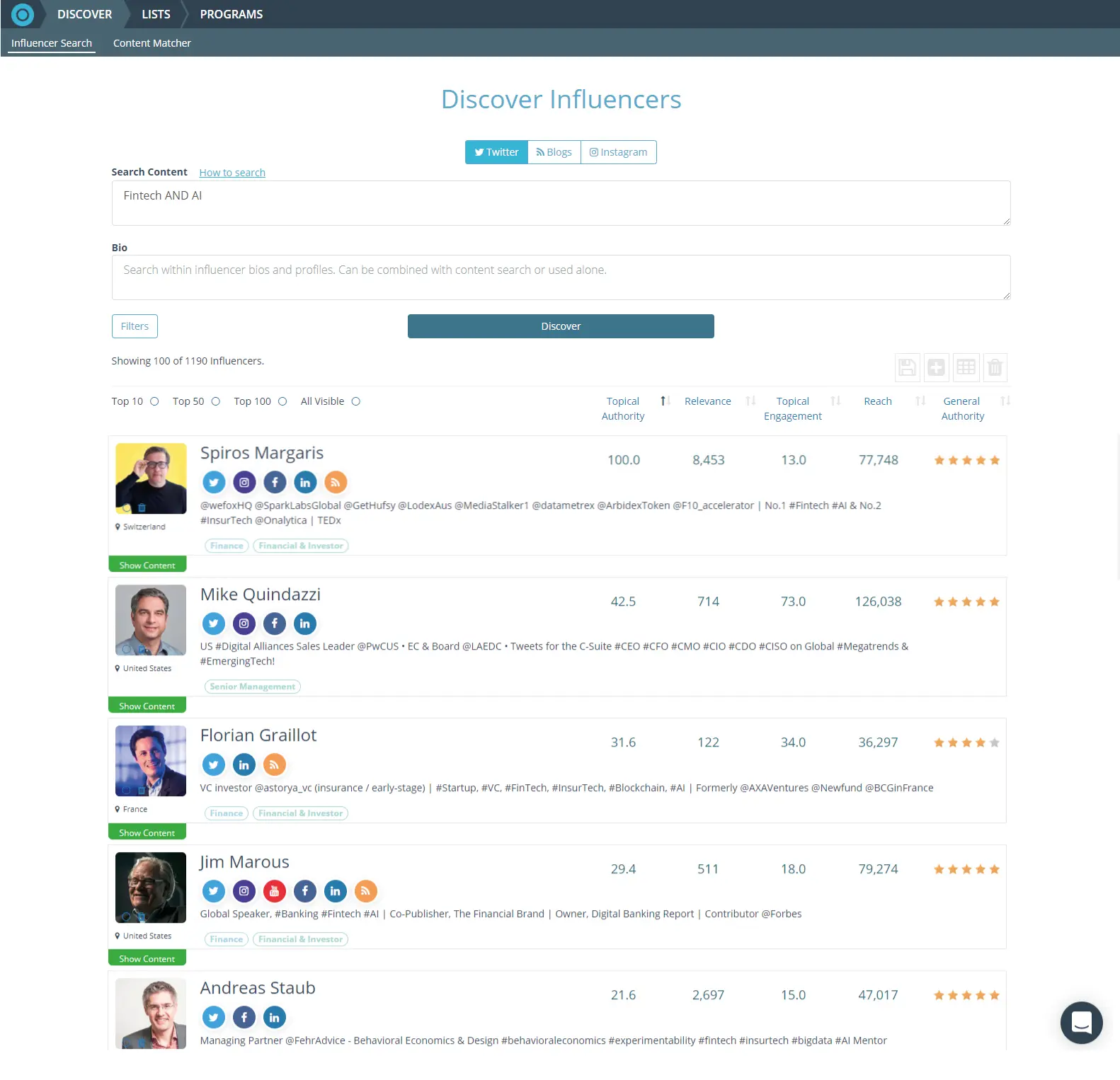Open Spiros Margaris's Twitter profile icon
The image size is (1120, 1080).
coord(214,483)
